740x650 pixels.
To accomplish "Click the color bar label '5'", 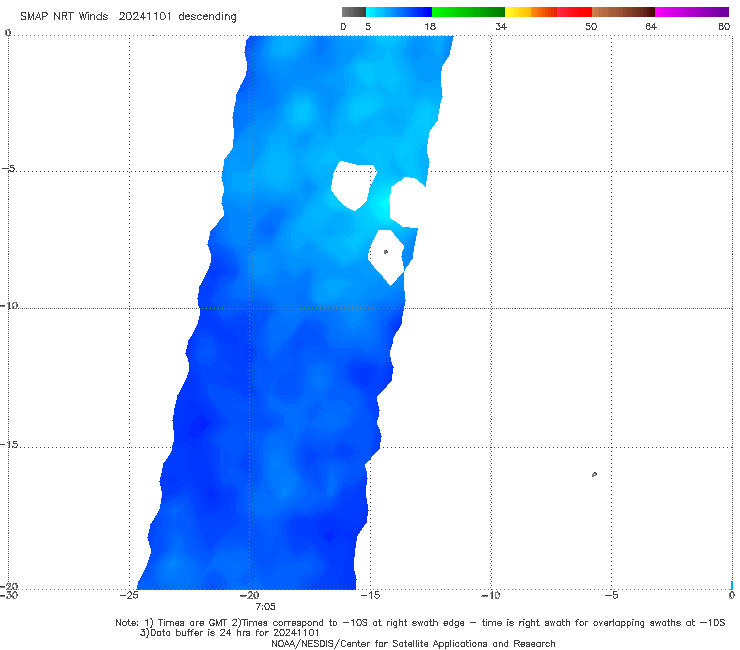I will [x=368, y=26].
